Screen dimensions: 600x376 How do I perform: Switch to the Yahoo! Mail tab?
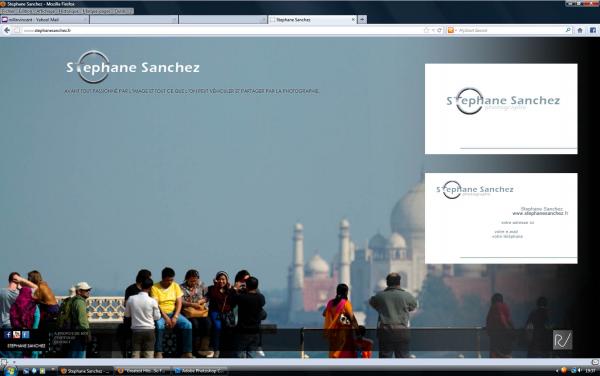[x=45, y=20]
